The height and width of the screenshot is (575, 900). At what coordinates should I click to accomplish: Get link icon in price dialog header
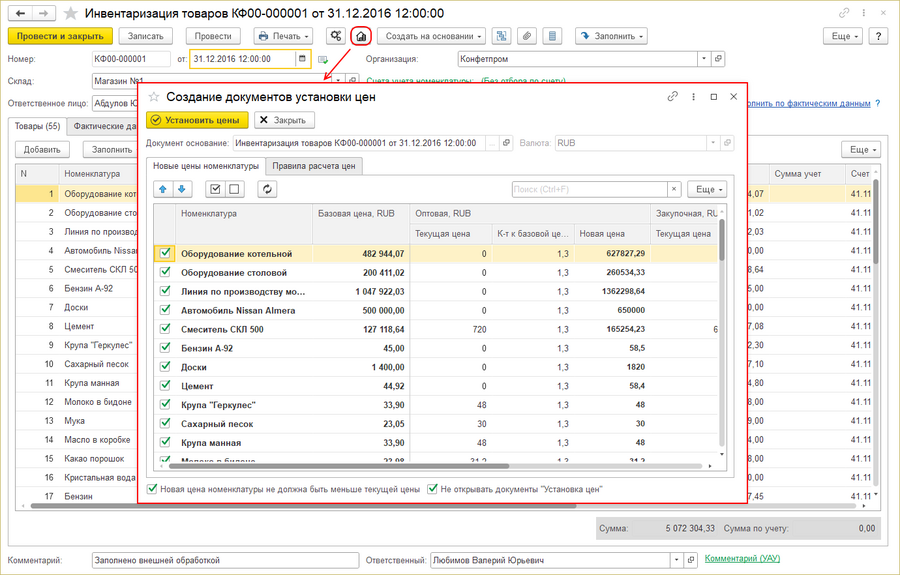point(673,97)
